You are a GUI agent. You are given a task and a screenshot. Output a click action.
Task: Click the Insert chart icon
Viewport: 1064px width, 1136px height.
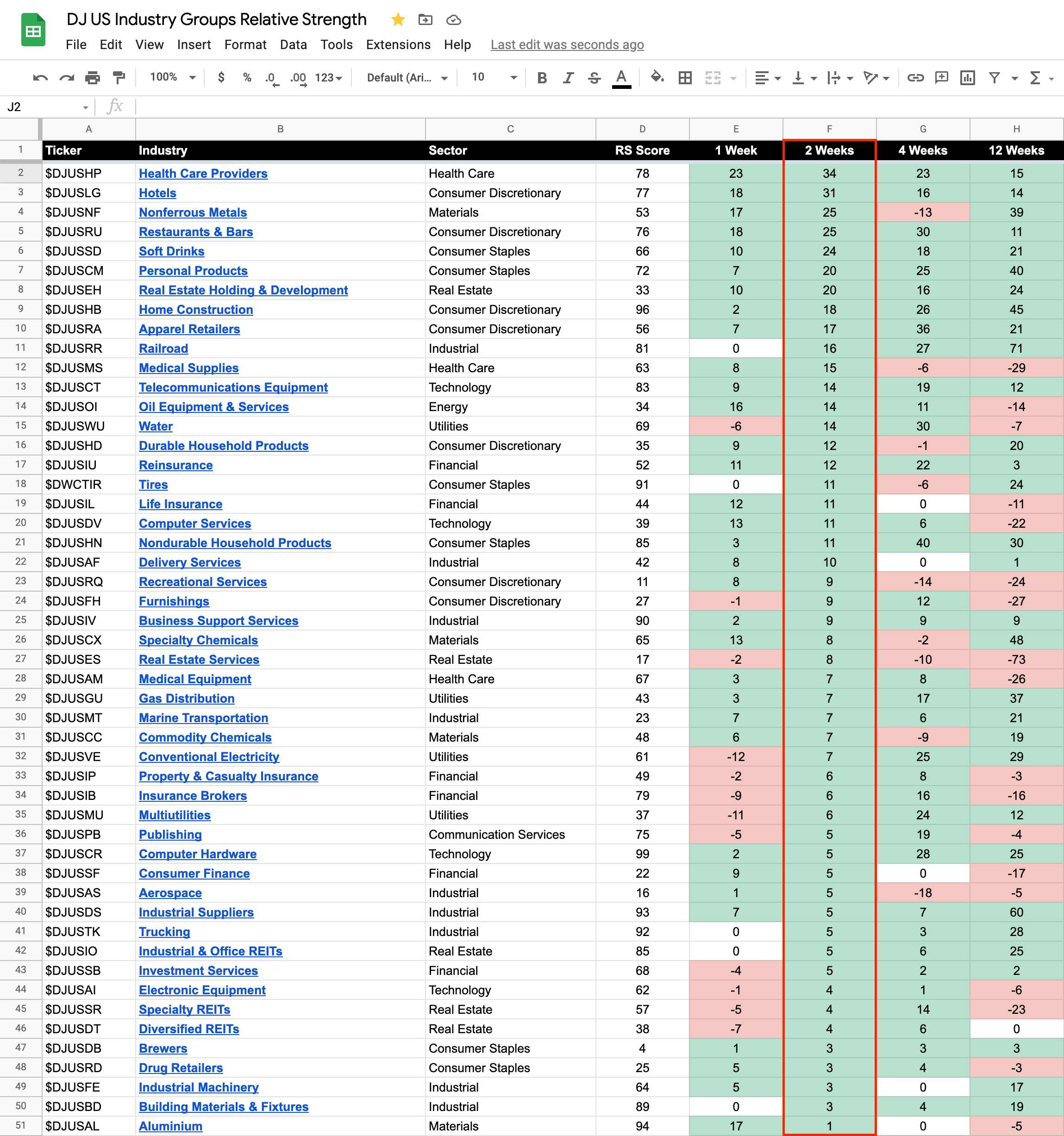coord(967,78)
